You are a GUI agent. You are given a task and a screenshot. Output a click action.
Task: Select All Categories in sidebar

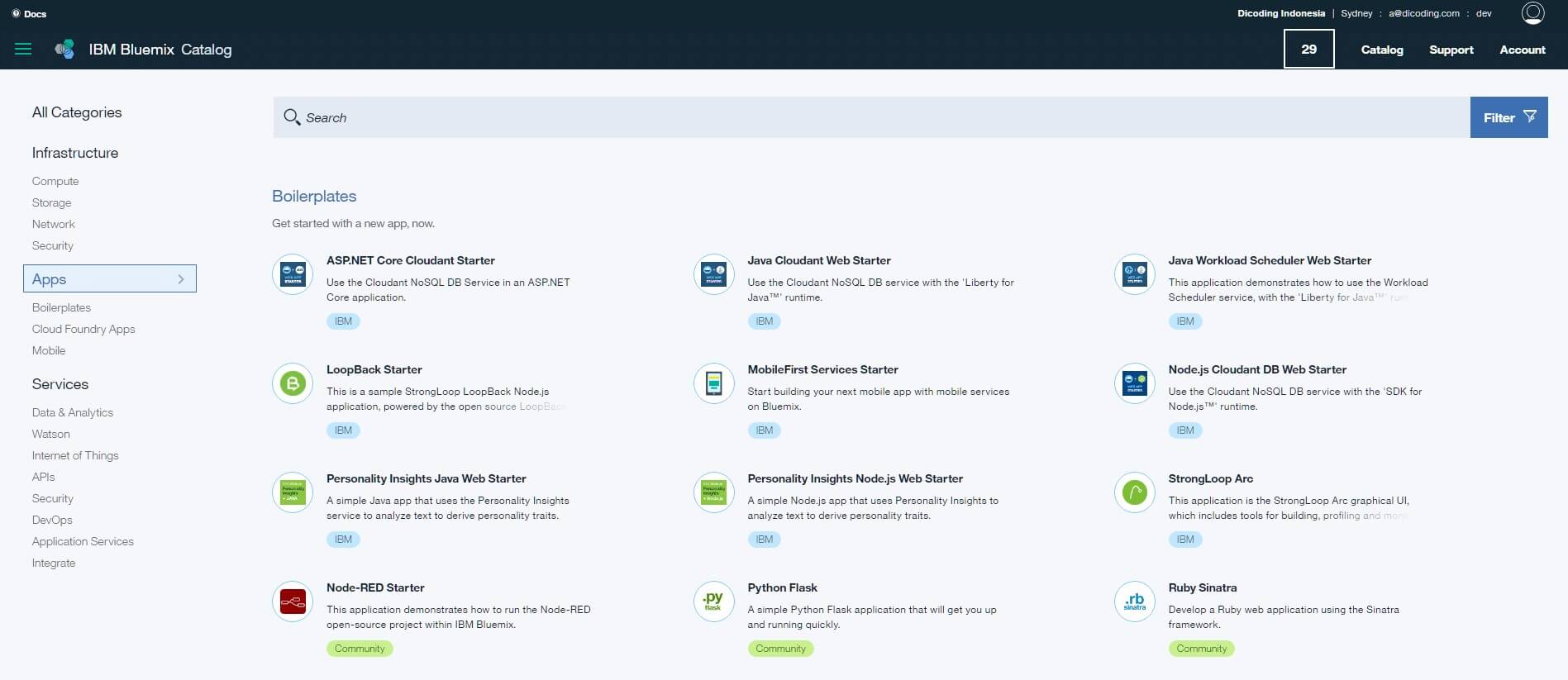coord(77,112)
